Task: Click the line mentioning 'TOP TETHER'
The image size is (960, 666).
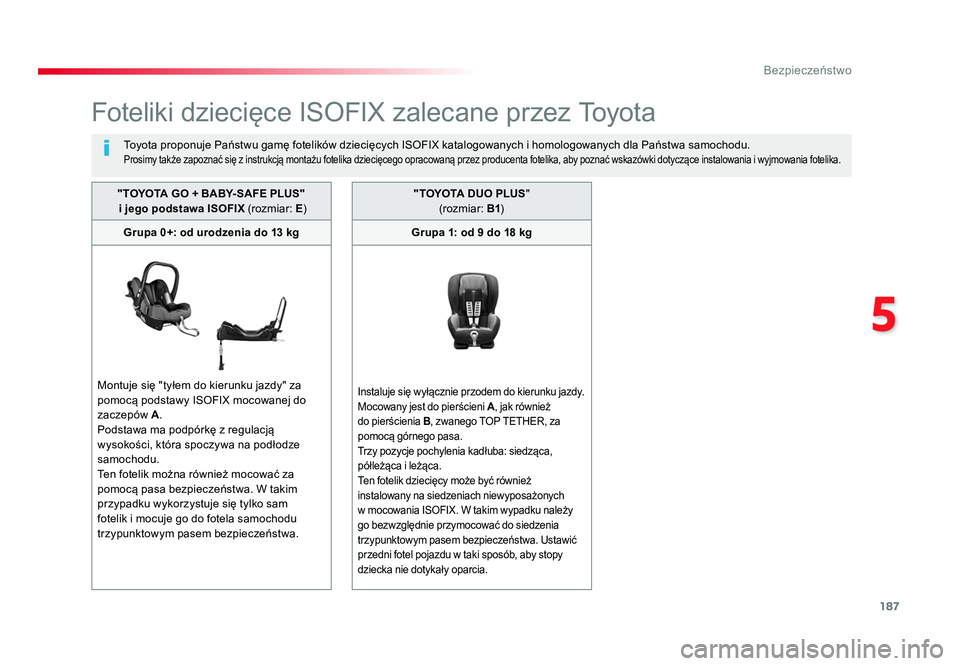Action: pyautogui.click(x=459, y=422)
